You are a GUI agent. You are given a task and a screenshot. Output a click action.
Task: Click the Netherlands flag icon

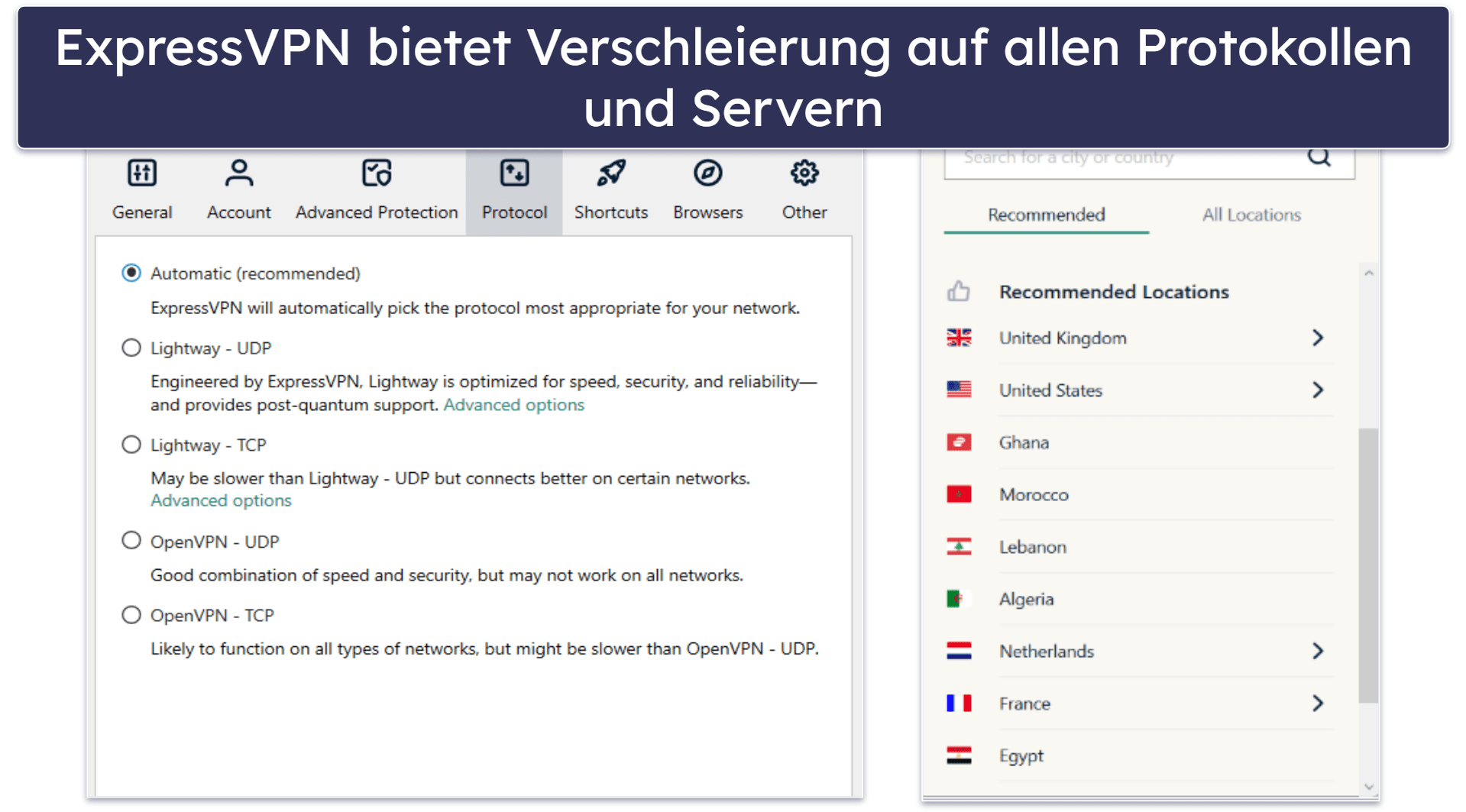pos(959,651)
